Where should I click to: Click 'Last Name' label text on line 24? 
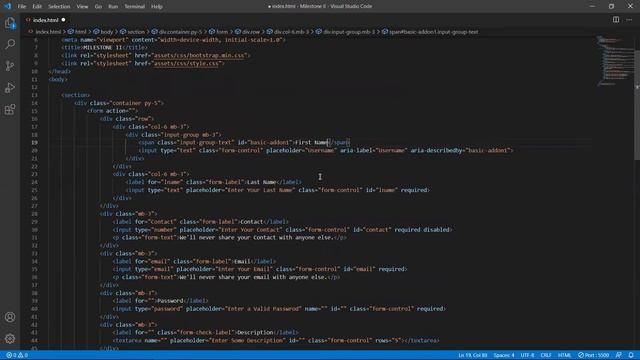(261, 182)
